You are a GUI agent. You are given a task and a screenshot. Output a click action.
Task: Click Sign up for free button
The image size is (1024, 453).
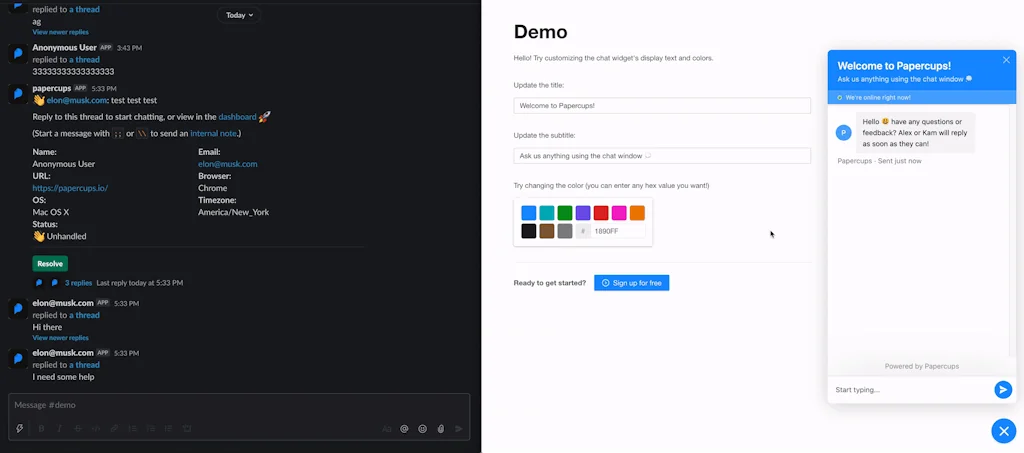click(631, 283)
